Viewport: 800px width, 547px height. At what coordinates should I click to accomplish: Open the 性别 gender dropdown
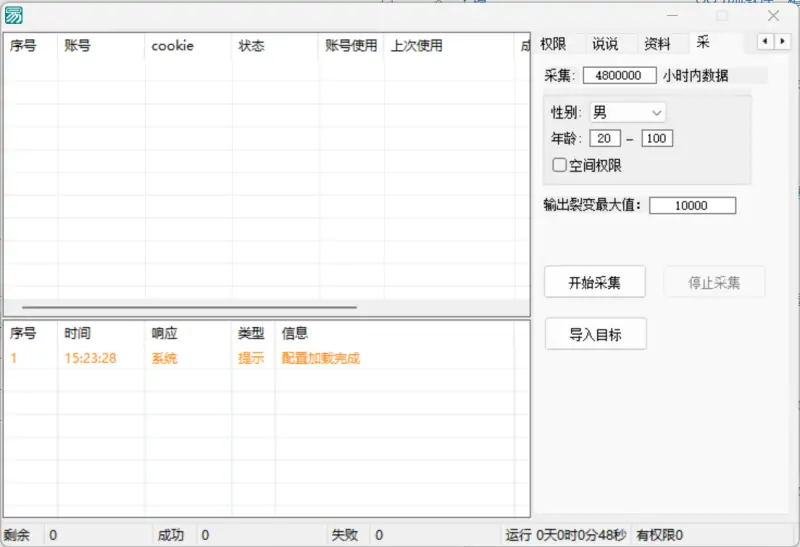pos(627,112)
